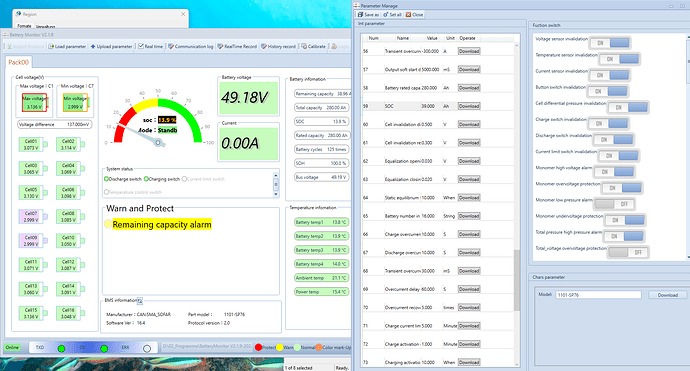Toggle Temperature sensor invalidation switch
Viewport: 690px width, 371px height.
(x=620, y=59)
